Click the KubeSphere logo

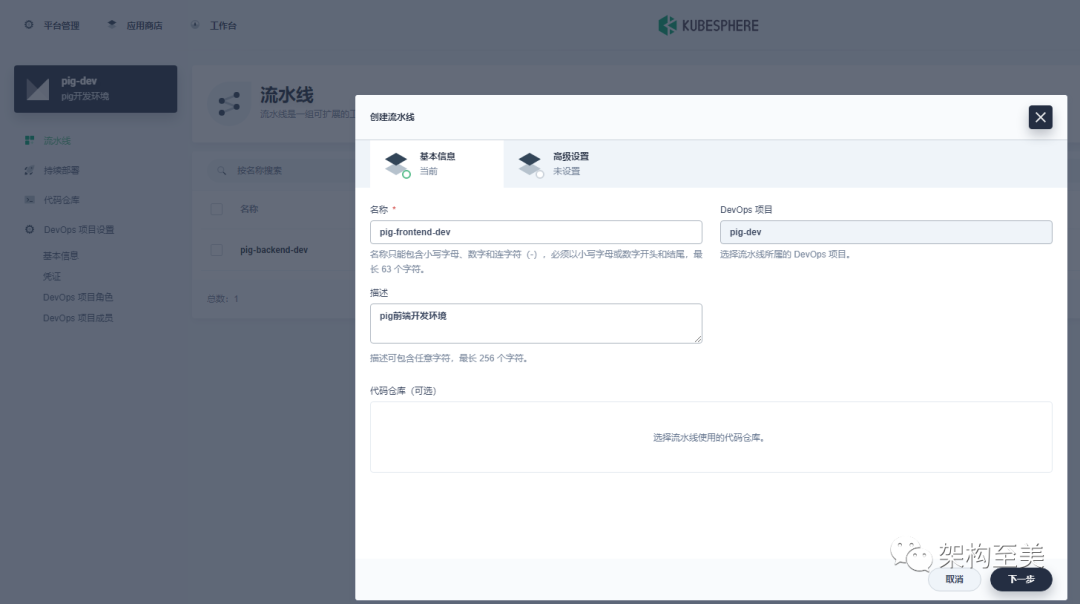(708, 25)
